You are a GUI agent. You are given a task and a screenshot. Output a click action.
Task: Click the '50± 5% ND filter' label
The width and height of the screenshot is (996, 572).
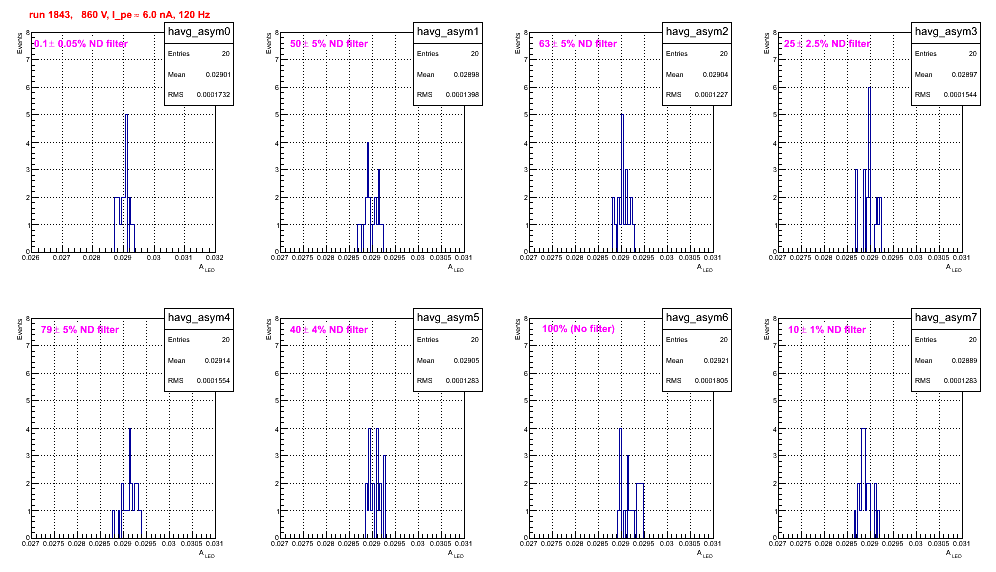[x=329, y=44]
